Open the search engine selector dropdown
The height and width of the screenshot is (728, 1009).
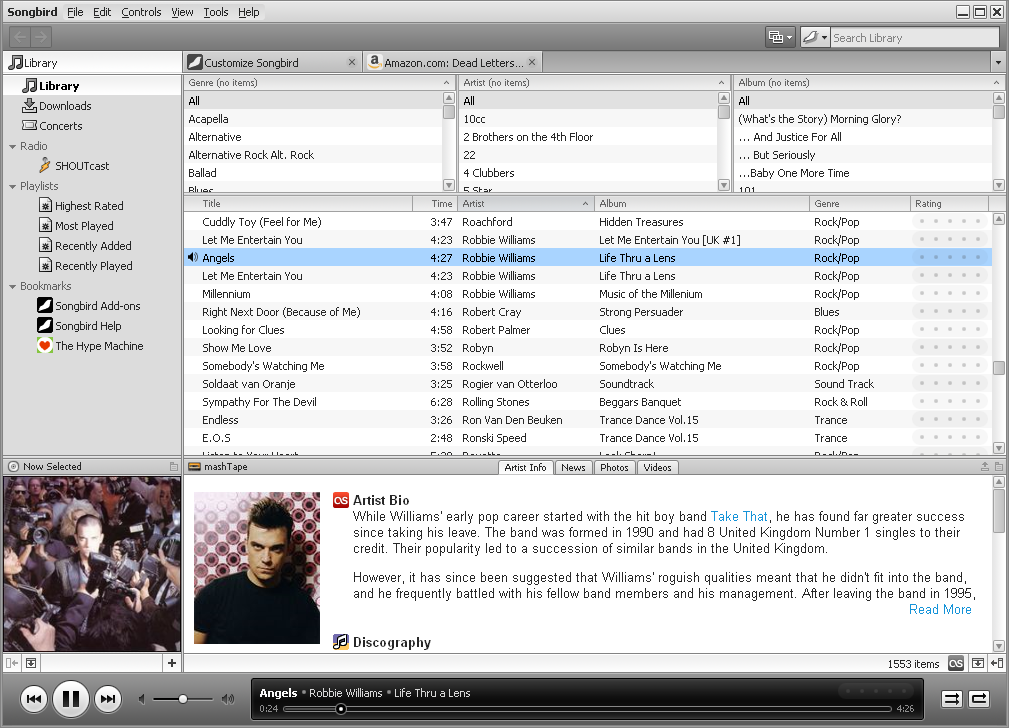click(x=815, y=37)
